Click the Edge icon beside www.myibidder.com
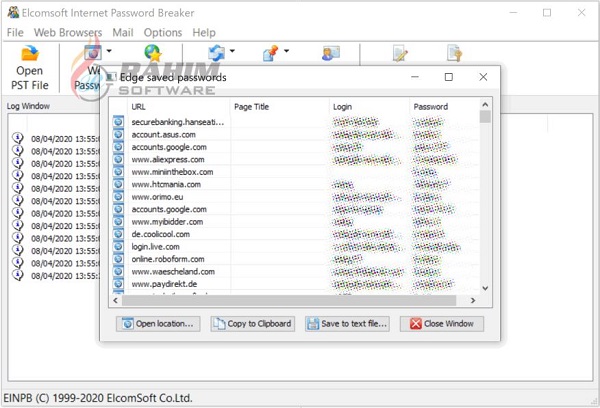Viewport: 600px width, 408px height. coord(119,221)
